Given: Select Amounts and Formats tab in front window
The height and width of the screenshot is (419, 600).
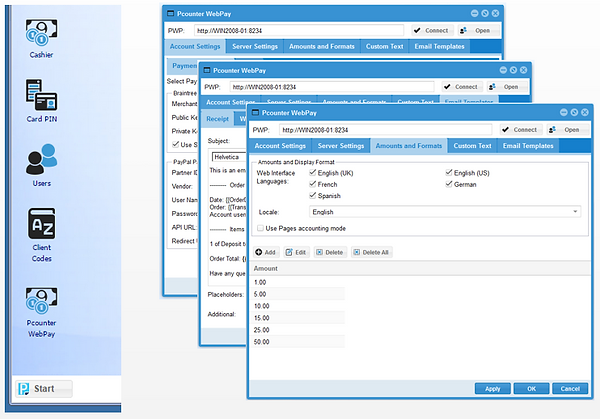Looking at the screenshot, I should click(x=409, y=146).
